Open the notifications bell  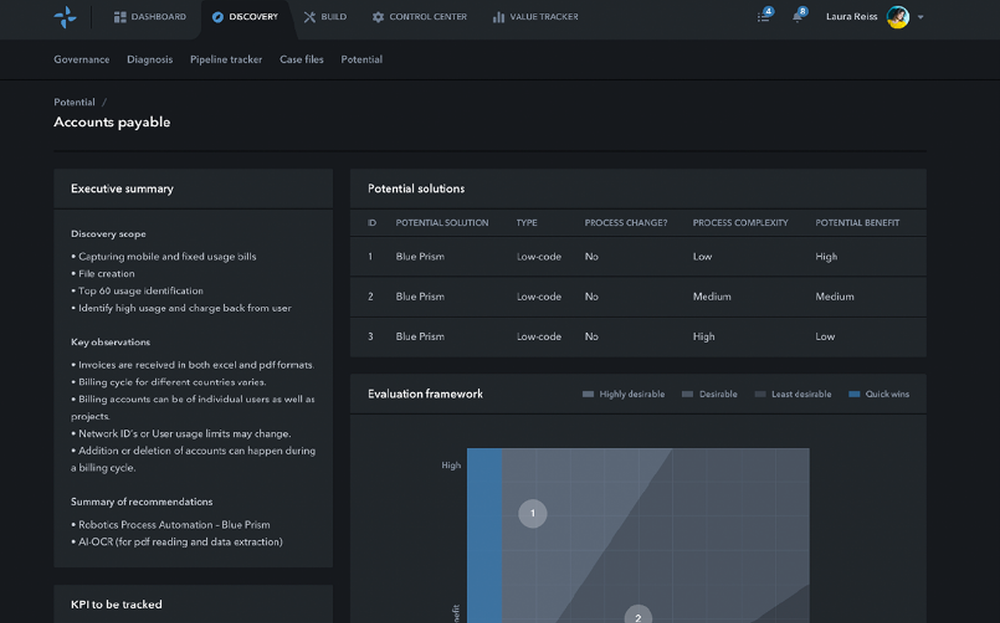(798, 16)
